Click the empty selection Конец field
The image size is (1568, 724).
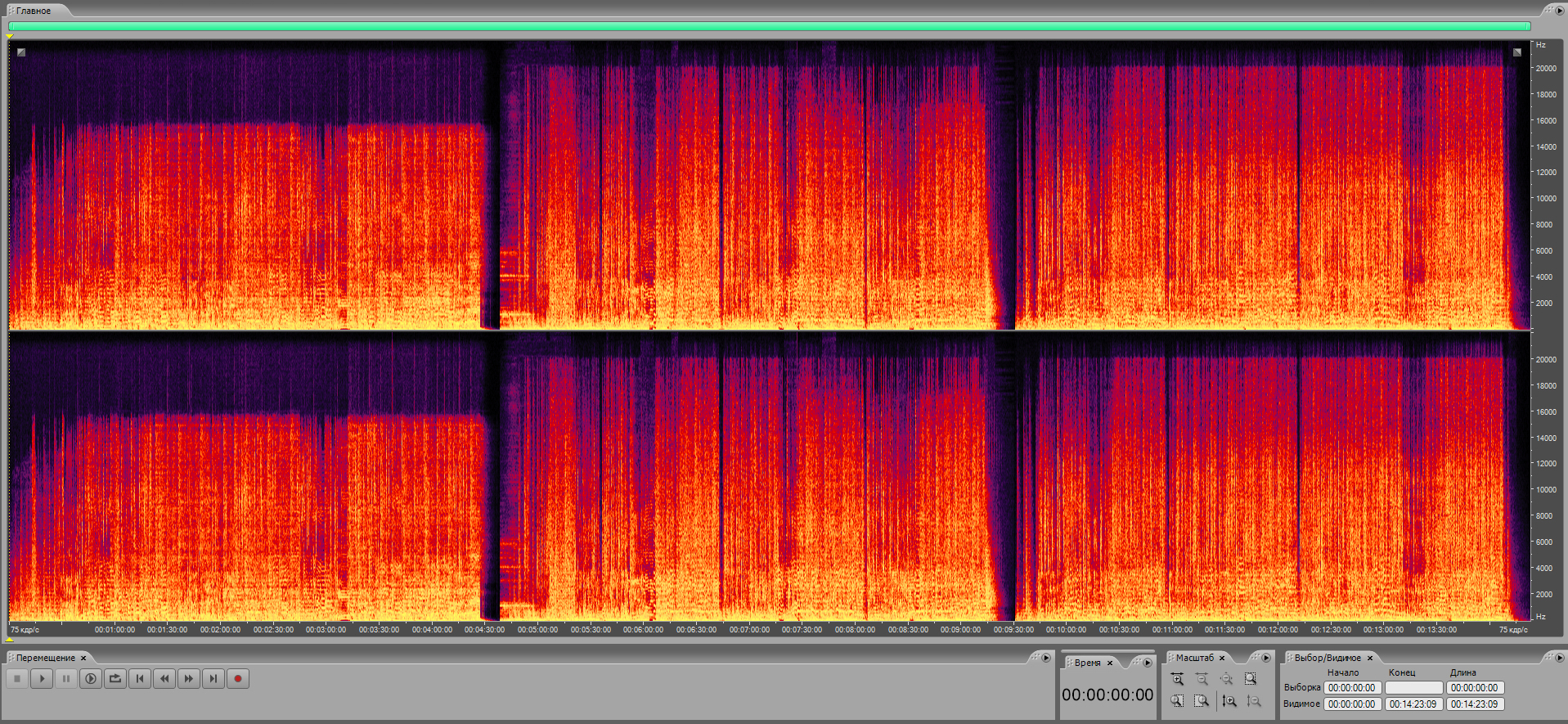1413,688
